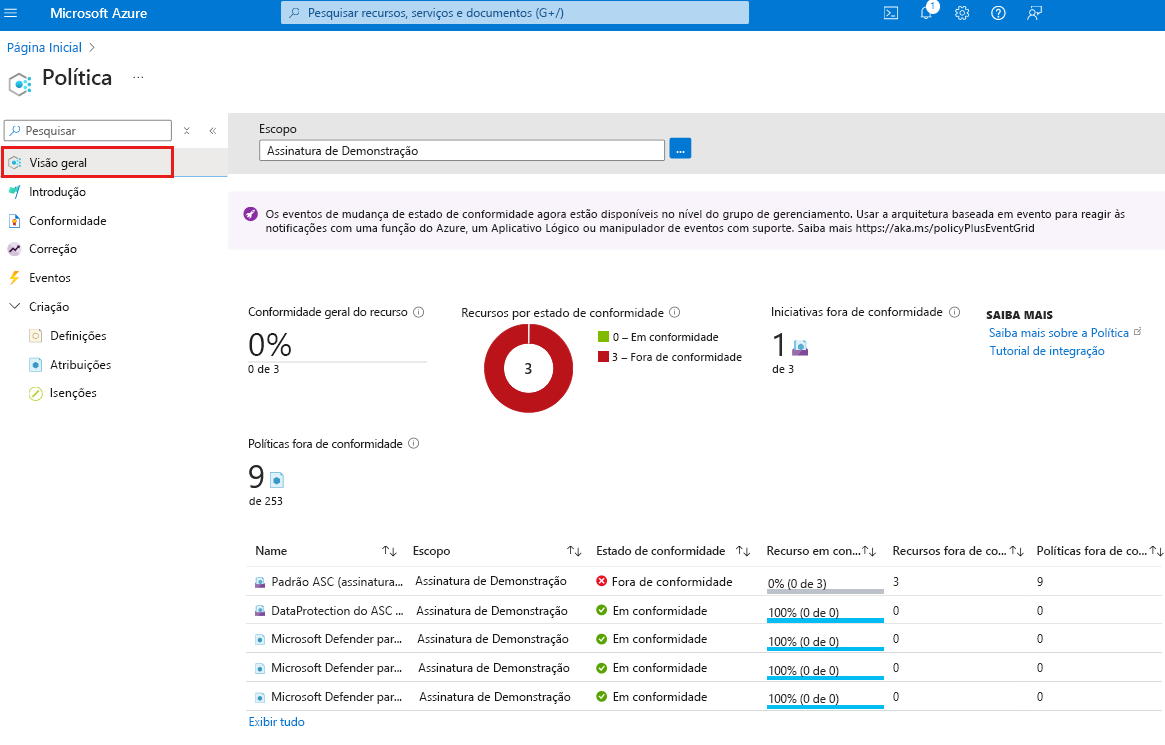This screenshot has width=1165, height=745.
Task: Open portal settings gear
Action: pos(962,13)
